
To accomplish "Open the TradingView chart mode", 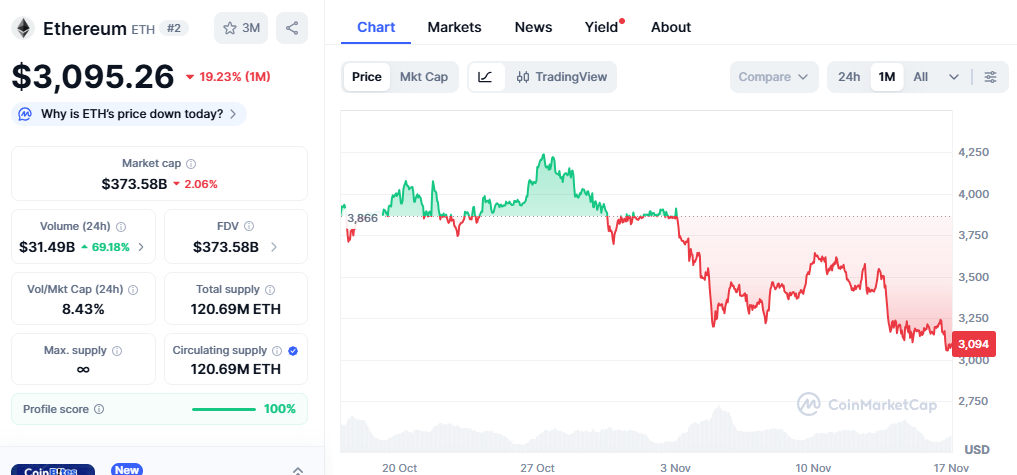I will [x=562, y=77].
